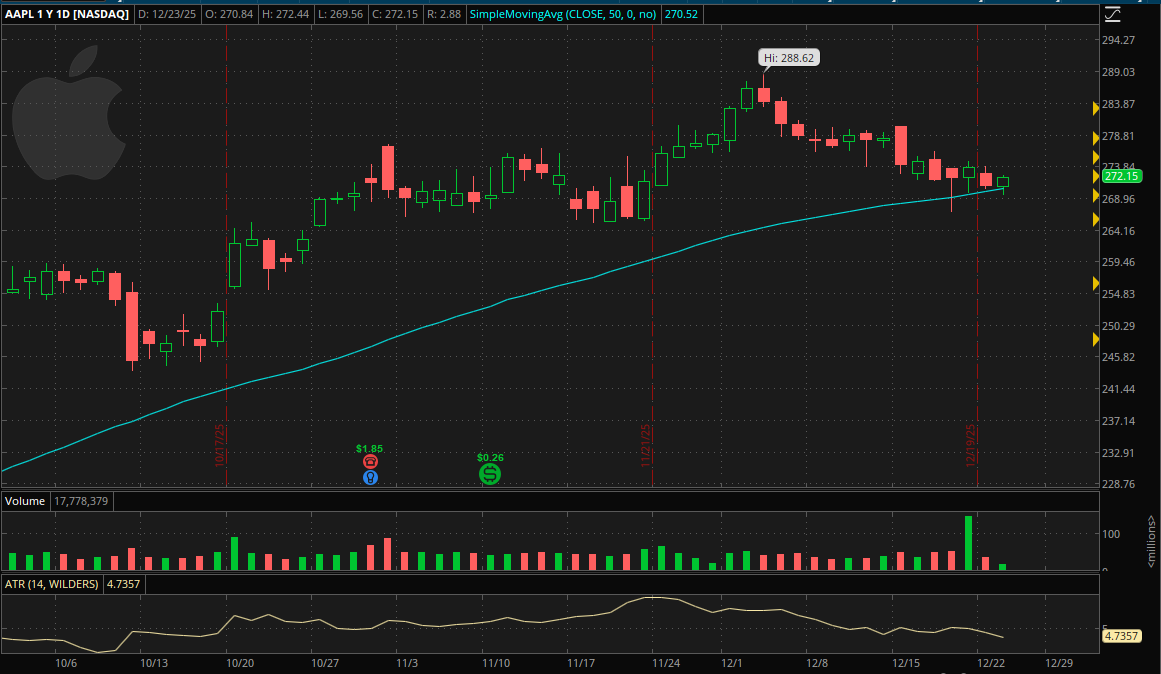The width and height of the screenshot is (1161, 674).
Task: Click the 289.03 price axis label
Action: [1118, 72]
